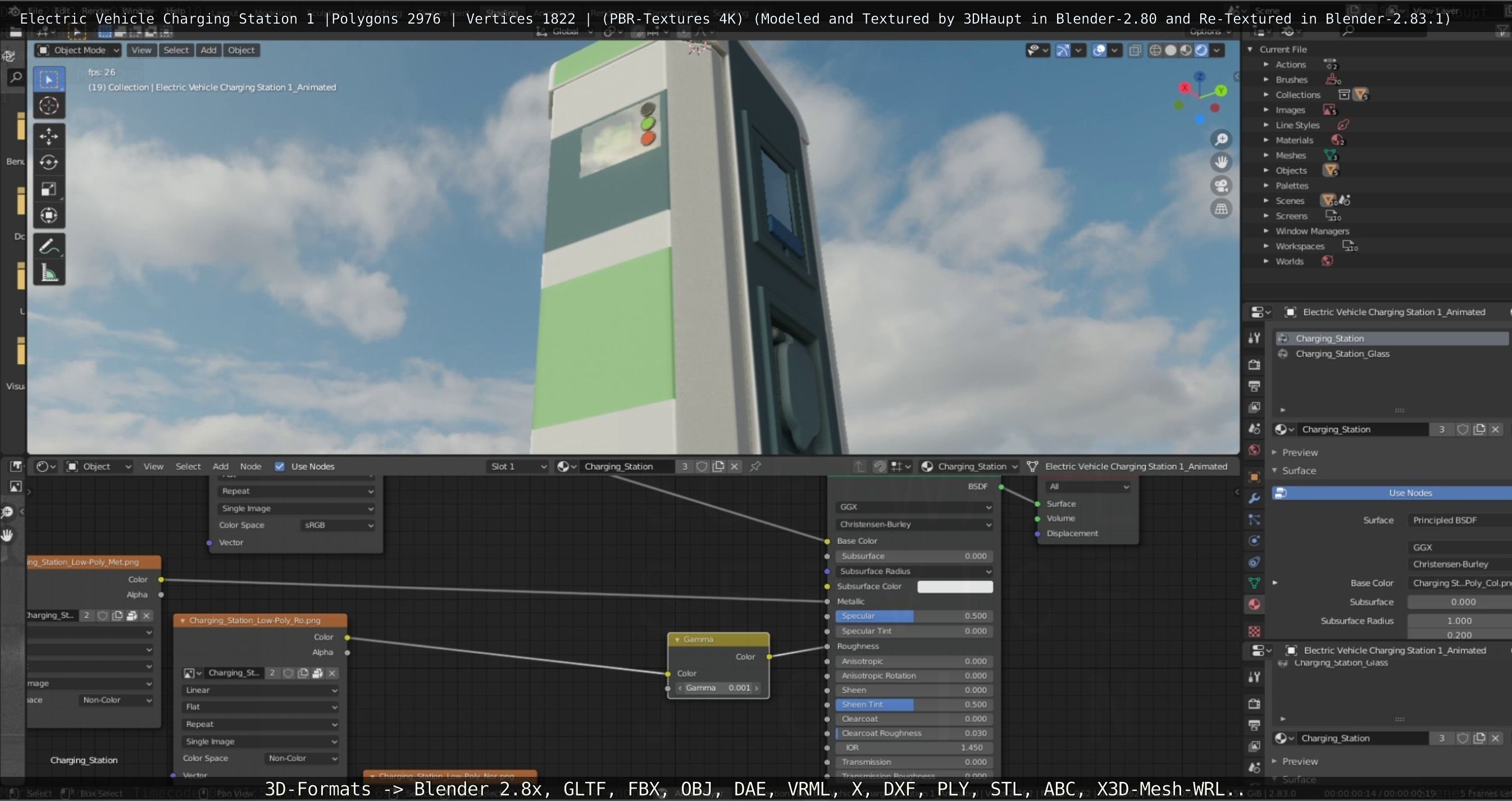Switch to rendered viewport shading

[1201, 51]
